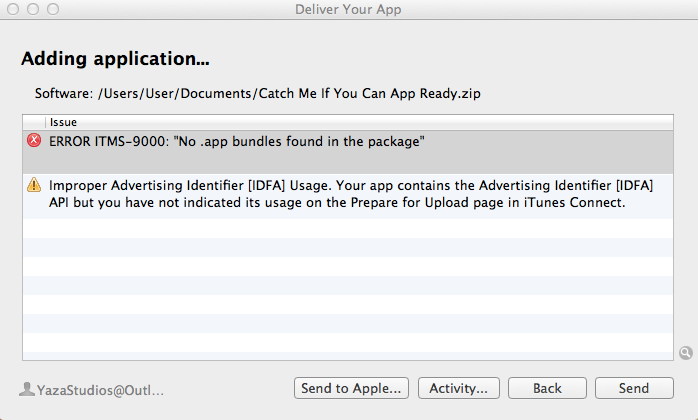Click the Adding application heading

pyautogui.click(x=115, y=59)
